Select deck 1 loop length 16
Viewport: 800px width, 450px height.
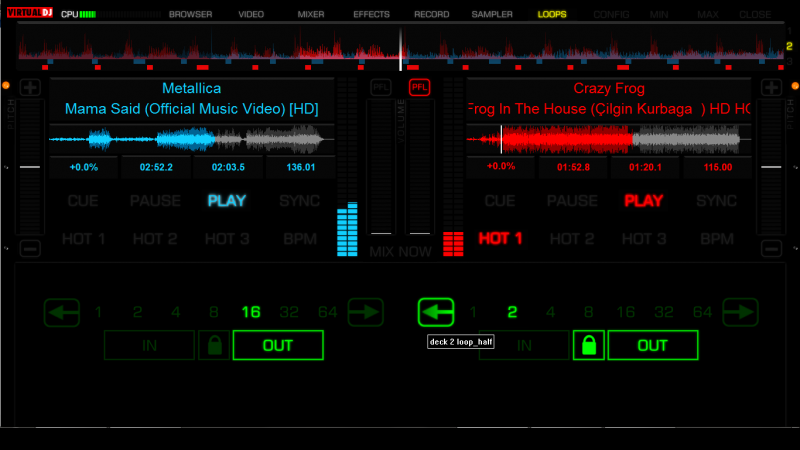[x=251, y=312]
